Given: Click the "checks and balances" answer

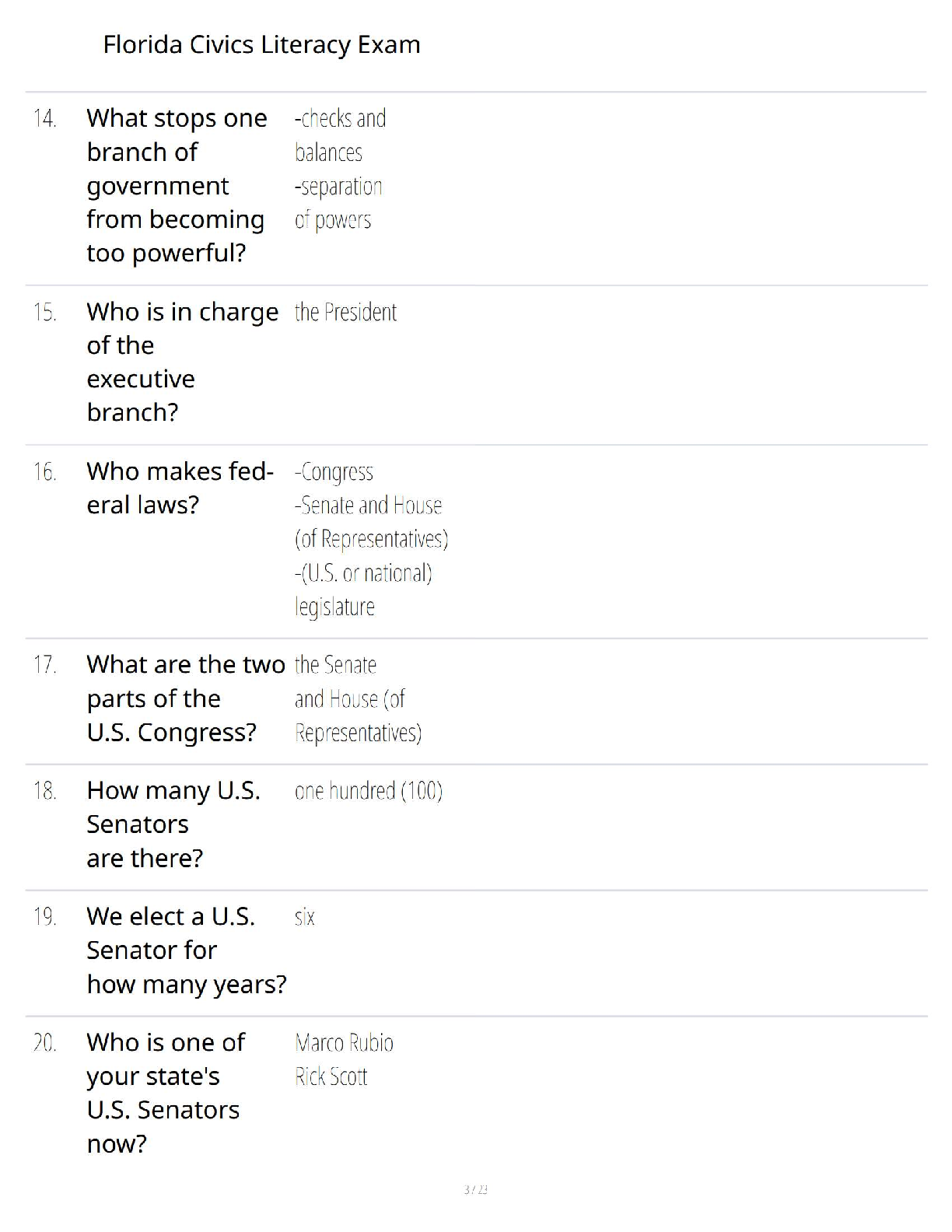Looking at the screenshot, I should [x=340, y=135].
